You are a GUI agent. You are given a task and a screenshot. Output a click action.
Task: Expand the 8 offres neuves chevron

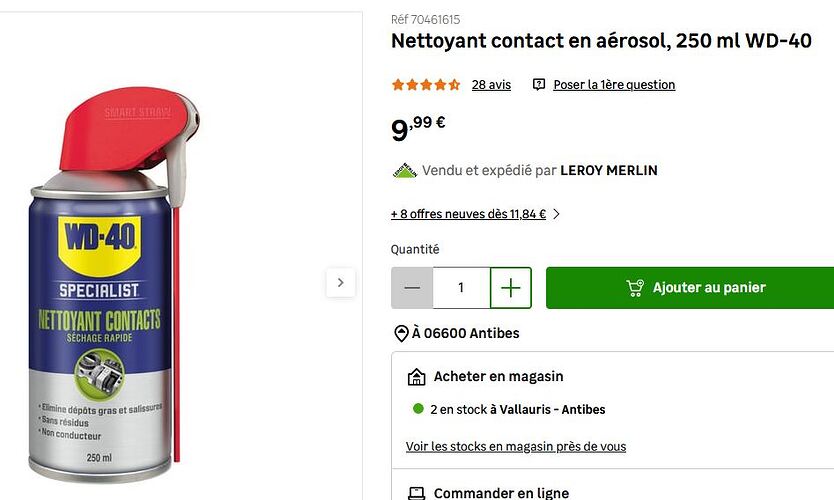click(x=556, y=214)
